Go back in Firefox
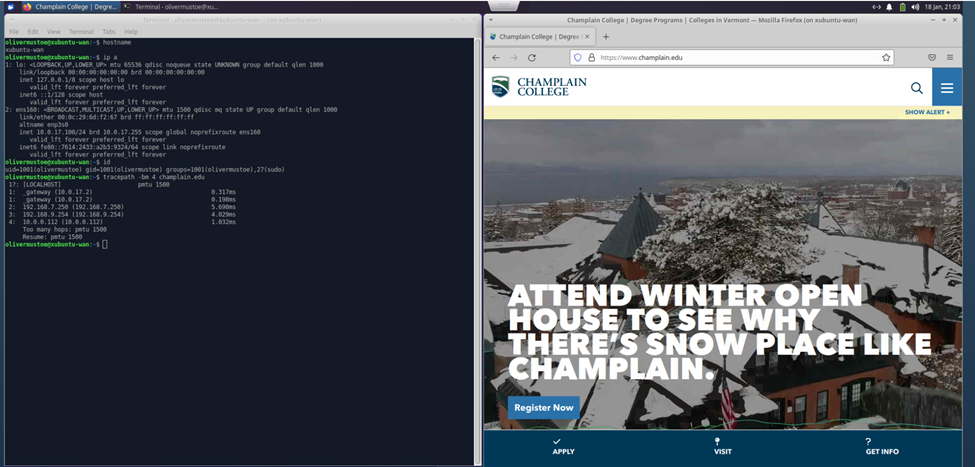 pos(496,57)
